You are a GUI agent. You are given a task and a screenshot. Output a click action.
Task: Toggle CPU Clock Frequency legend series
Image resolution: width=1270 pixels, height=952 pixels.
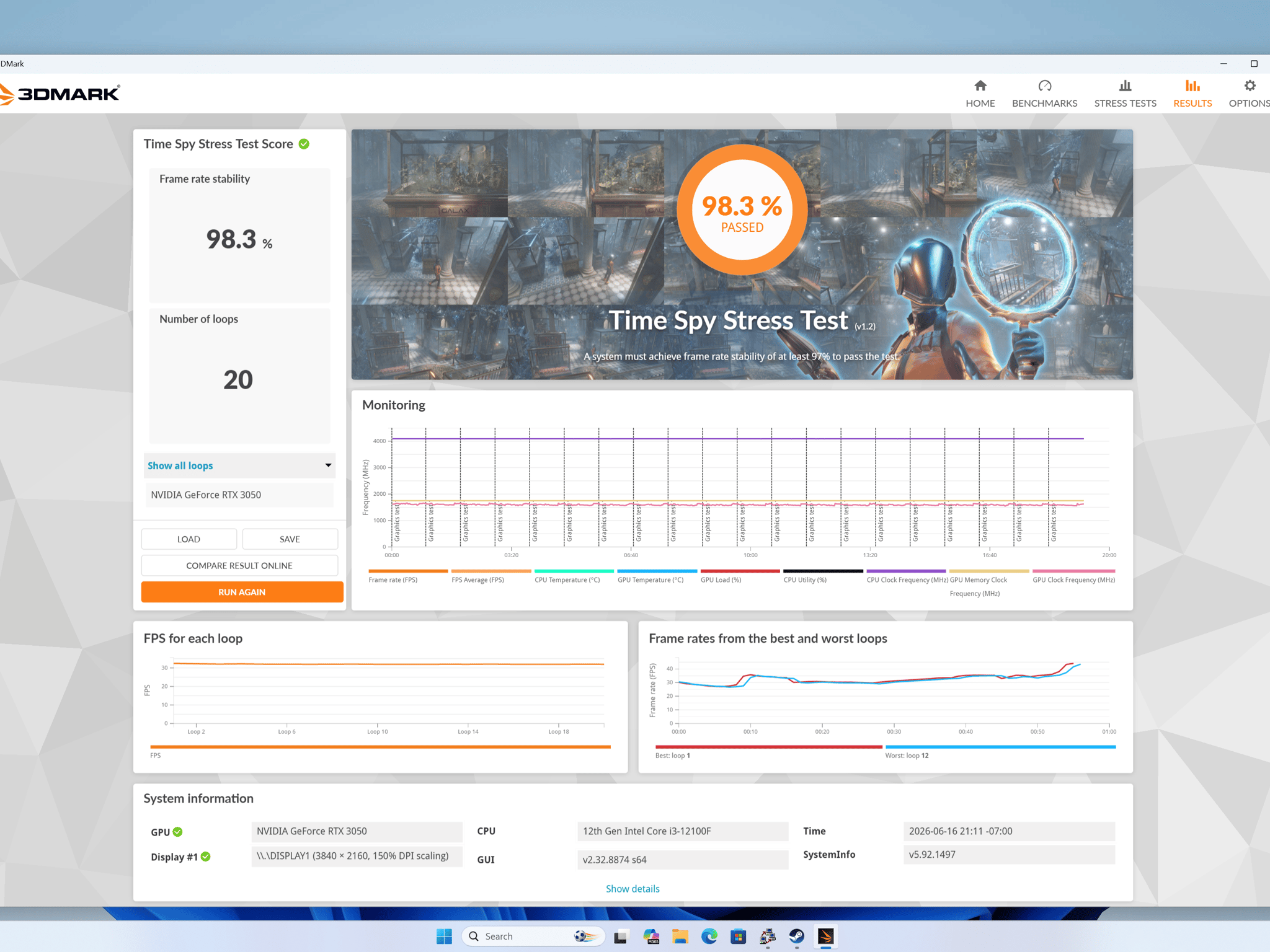(x=906, y=576)
